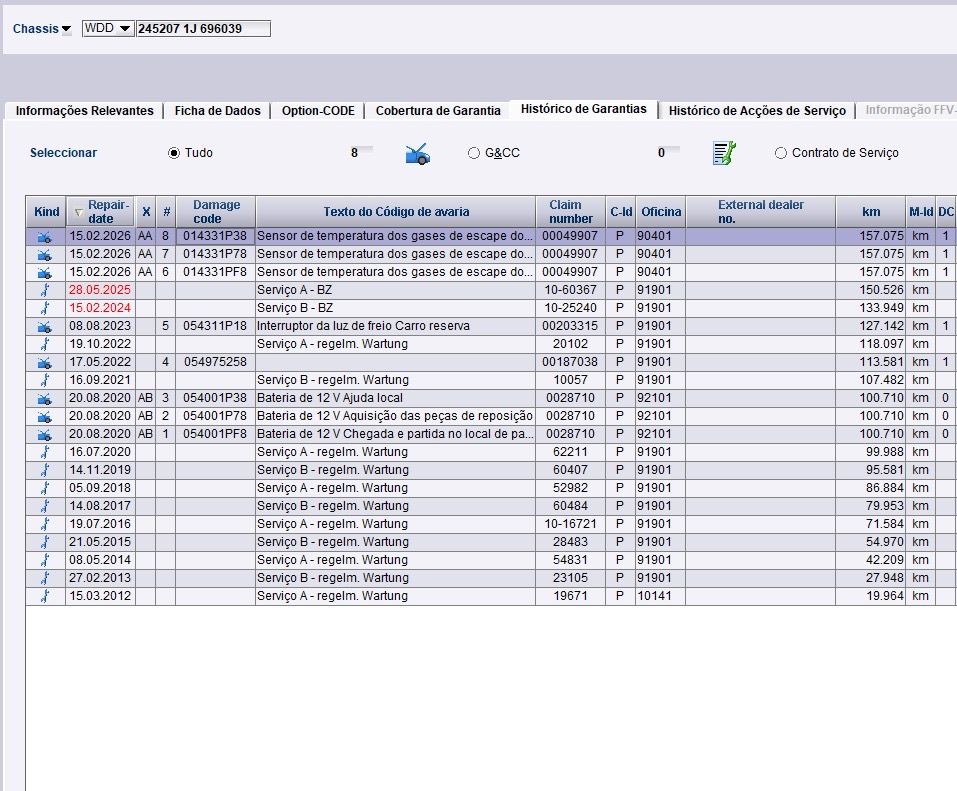The image size is (957, 791).
Task: Click the red date 28.05.2025
Action: [100, 290]
